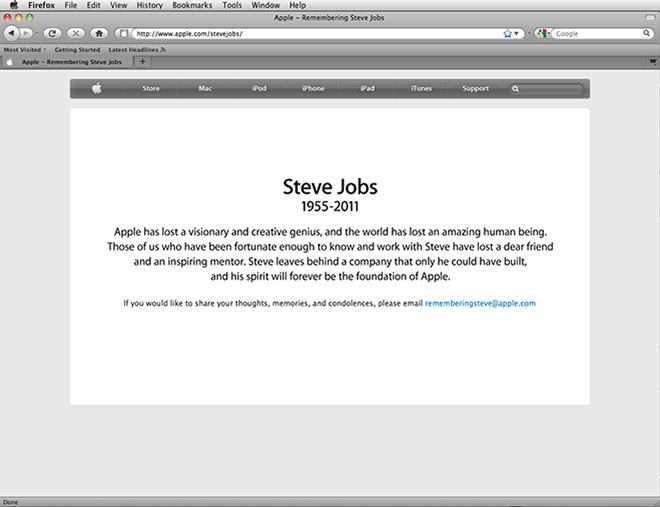Go to iPhone in Apple navigation
The width and height of the screenshot is (660, 507).
(x=313, y=88)
